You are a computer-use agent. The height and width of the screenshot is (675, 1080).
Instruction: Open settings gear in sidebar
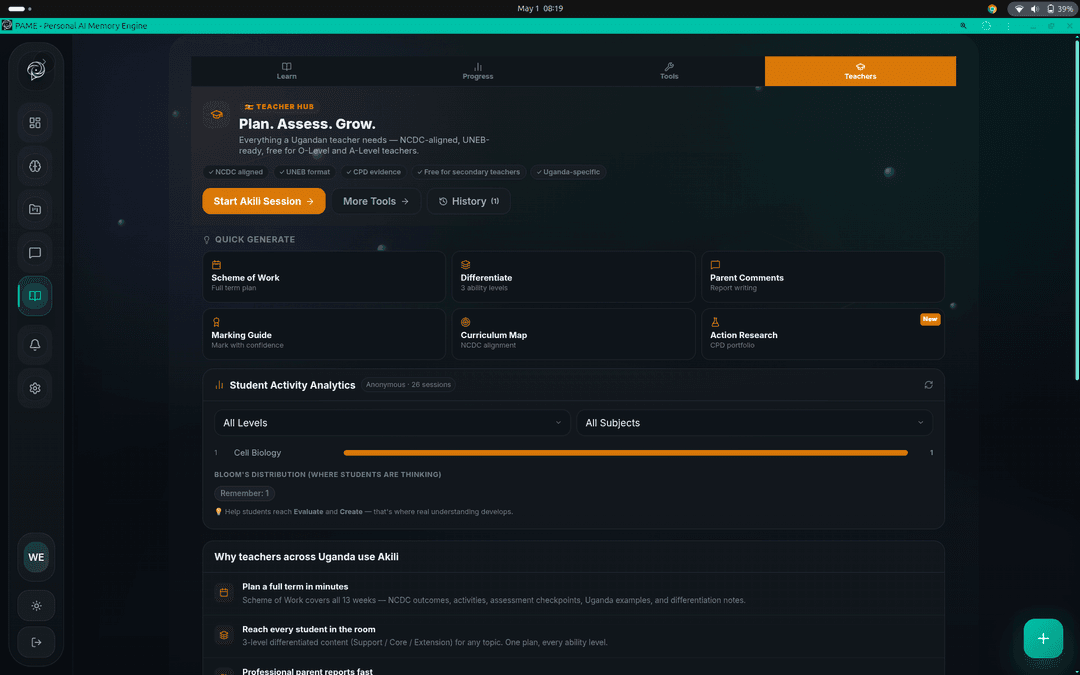35,388
